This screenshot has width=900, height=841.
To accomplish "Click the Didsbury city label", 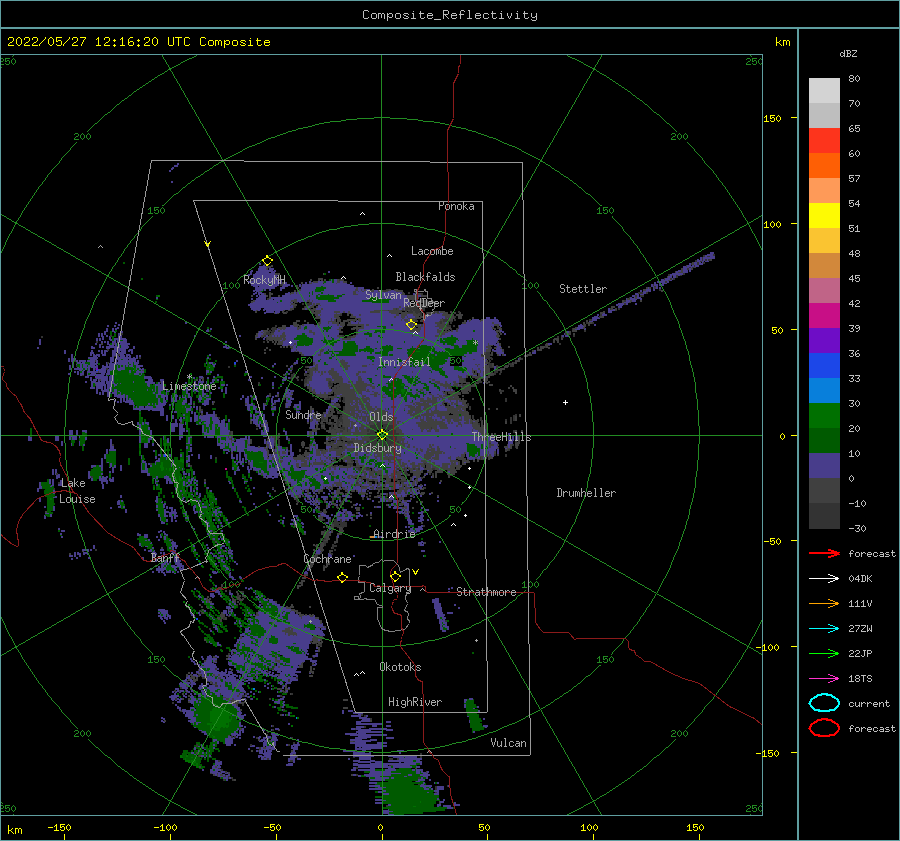I will coord(377,448).
